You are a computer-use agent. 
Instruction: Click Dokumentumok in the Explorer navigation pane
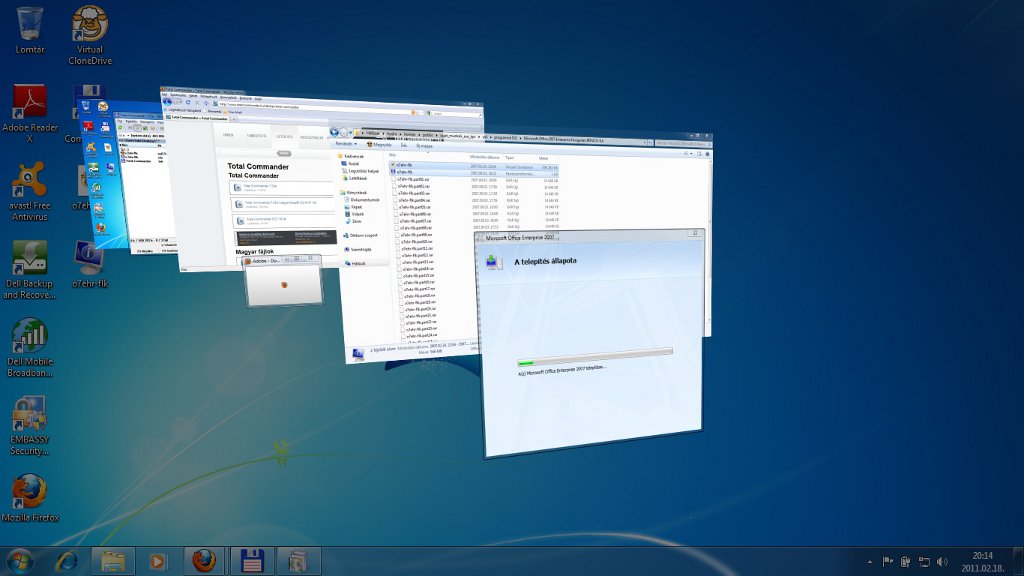coord(364,200)
